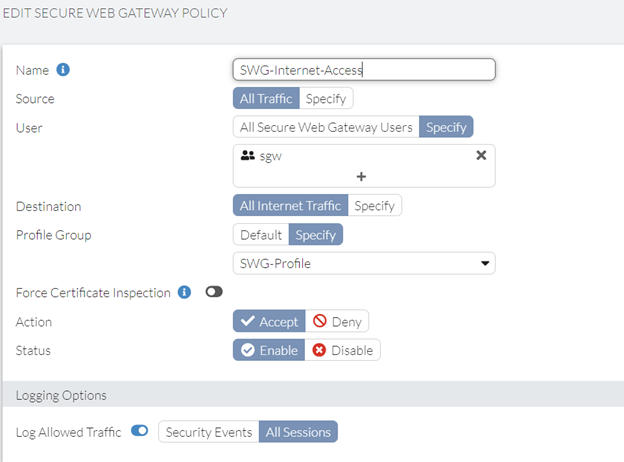Click the plus icon to add user
Viewport: 624px width, 462px height.
(x=361, y=176)
